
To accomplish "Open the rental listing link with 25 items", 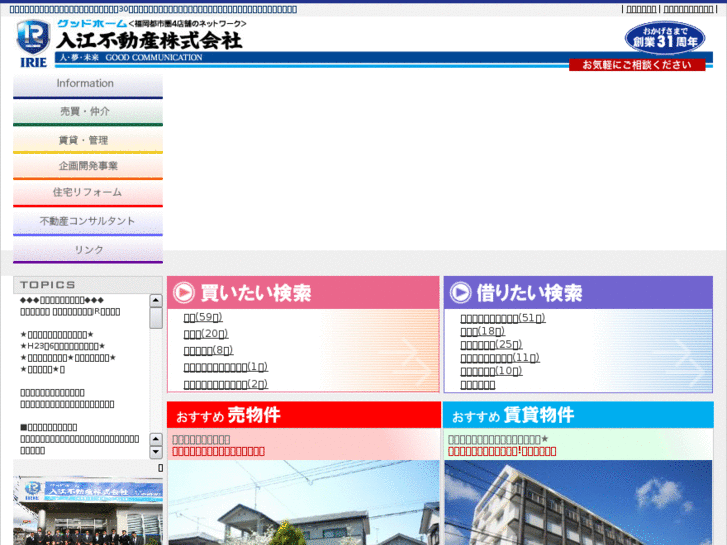I will coord(491,345).
